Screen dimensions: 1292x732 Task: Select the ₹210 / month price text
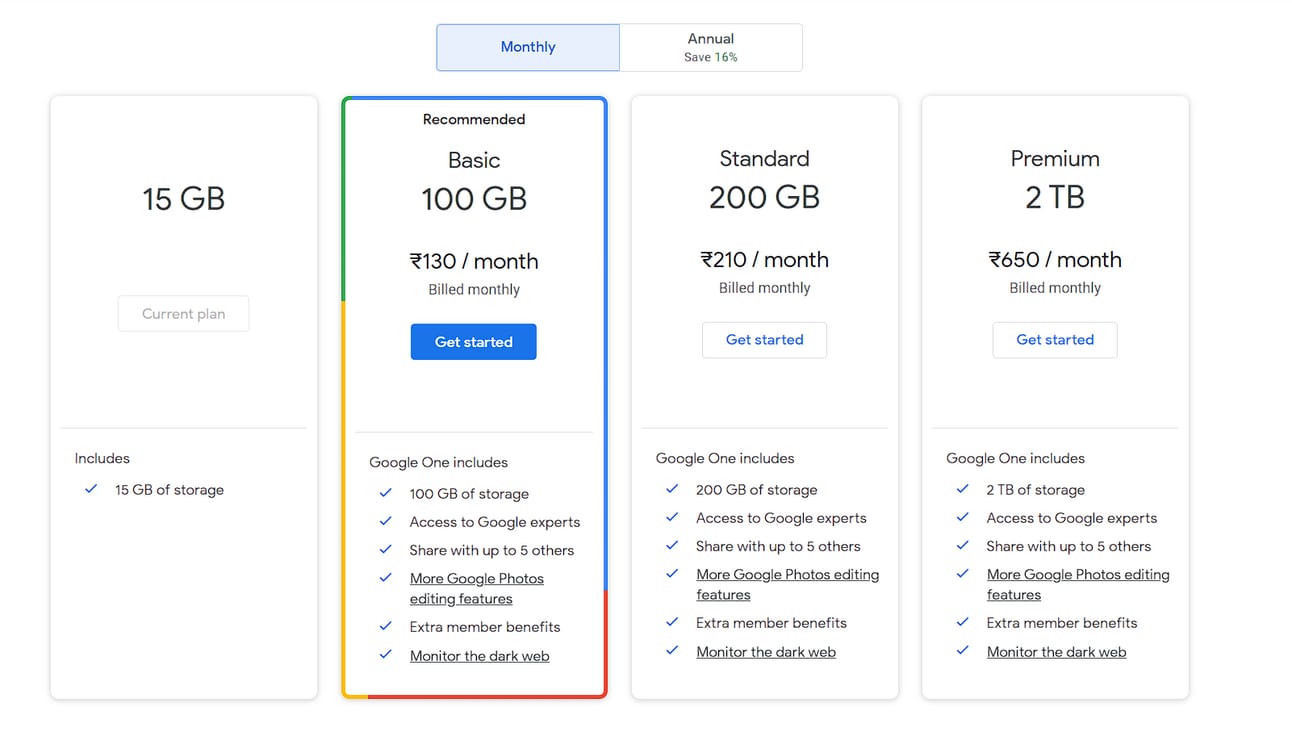click(x=764, y=259)
